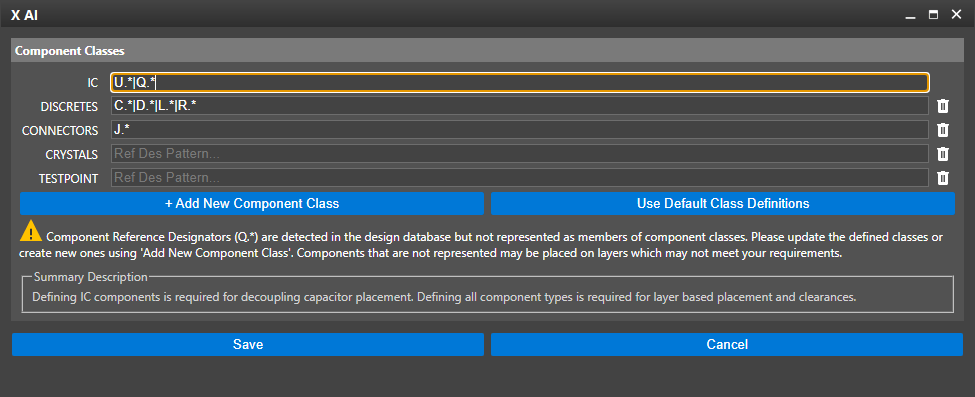Delete the CONNECTORS component class
This screenshot has width=975, height=397.
click(x=943, y=130)
